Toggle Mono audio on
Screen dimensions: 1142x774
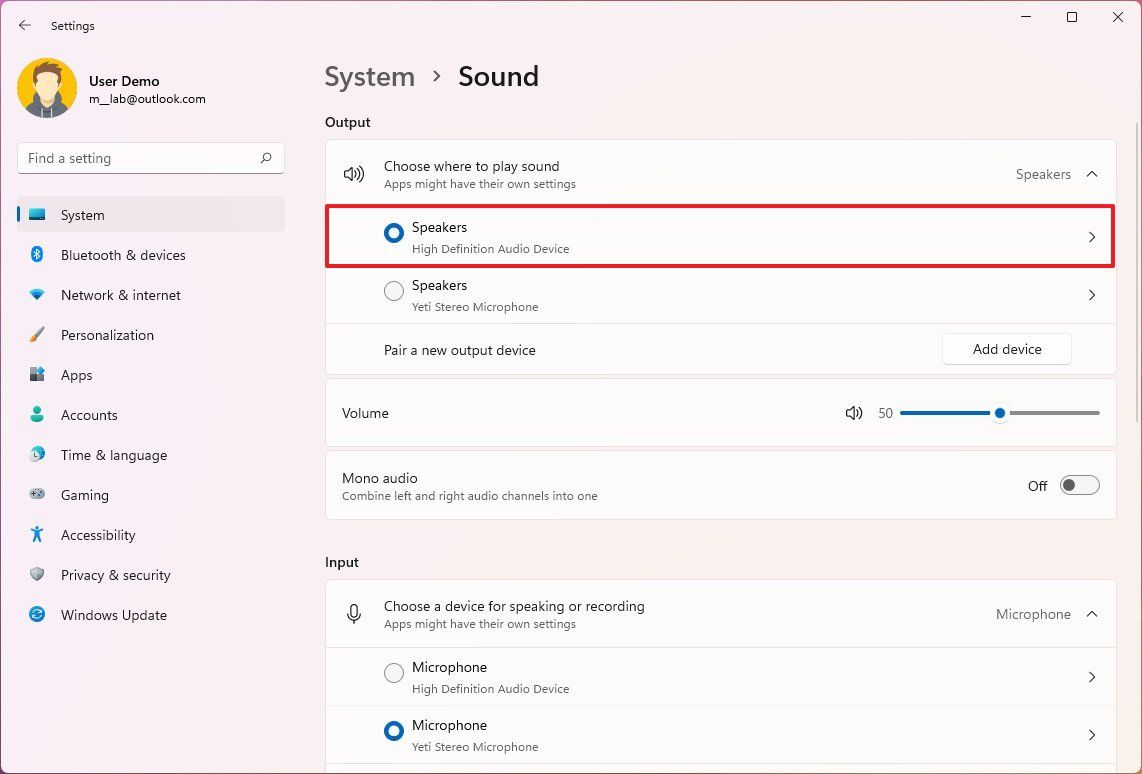point(1079,485)
